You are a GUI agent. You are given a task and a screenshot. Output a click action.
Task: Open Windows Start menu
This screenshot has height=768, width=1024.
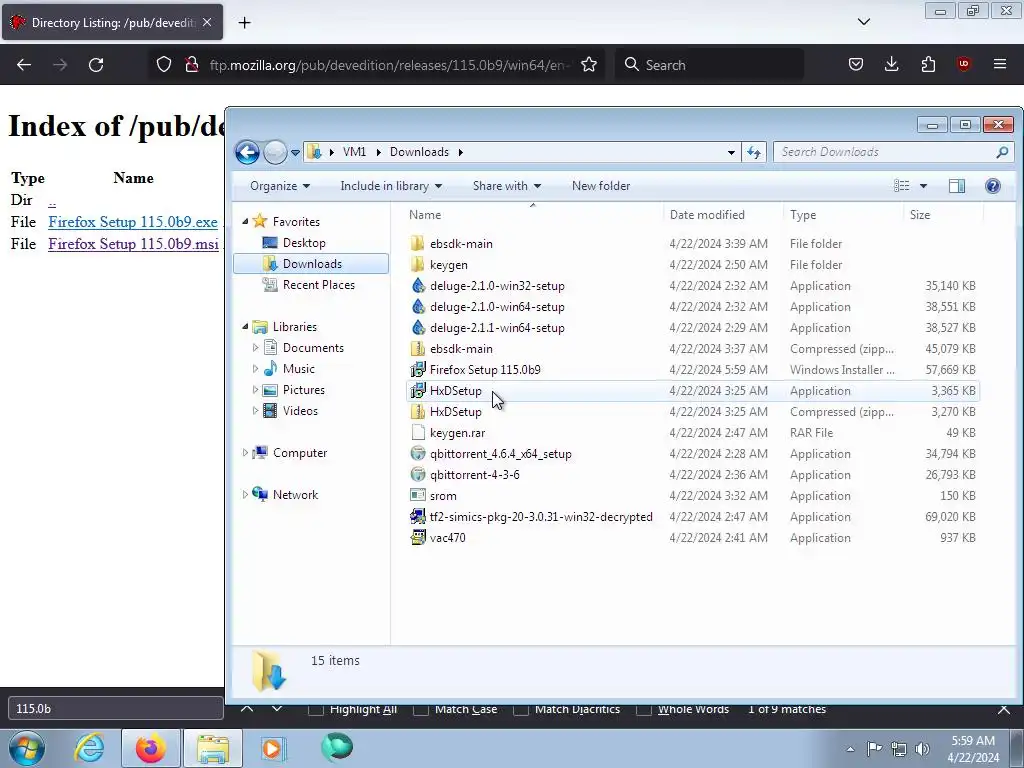[x=26, y=748]
